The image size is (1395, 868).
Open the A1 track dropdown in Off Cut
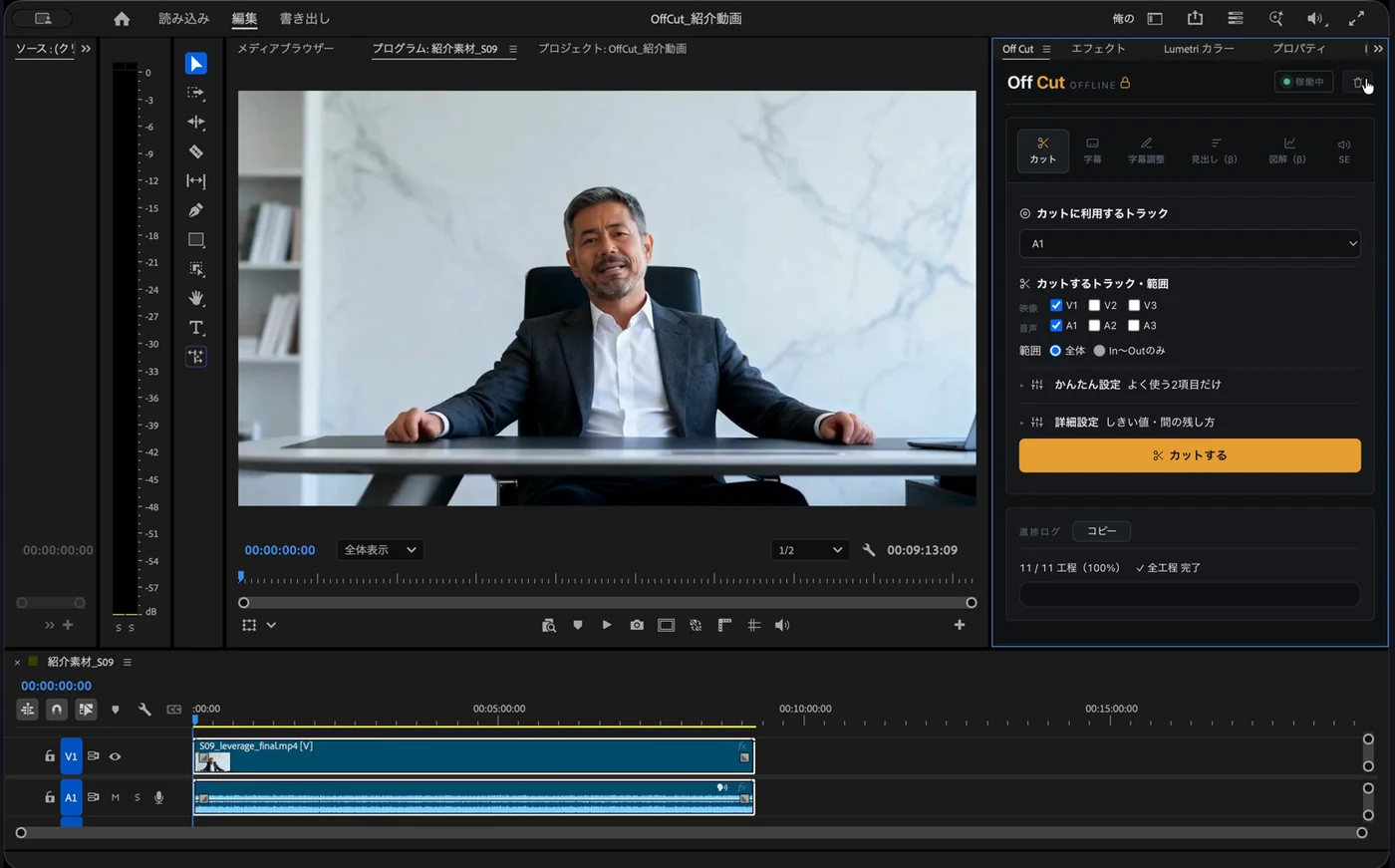1190,243
